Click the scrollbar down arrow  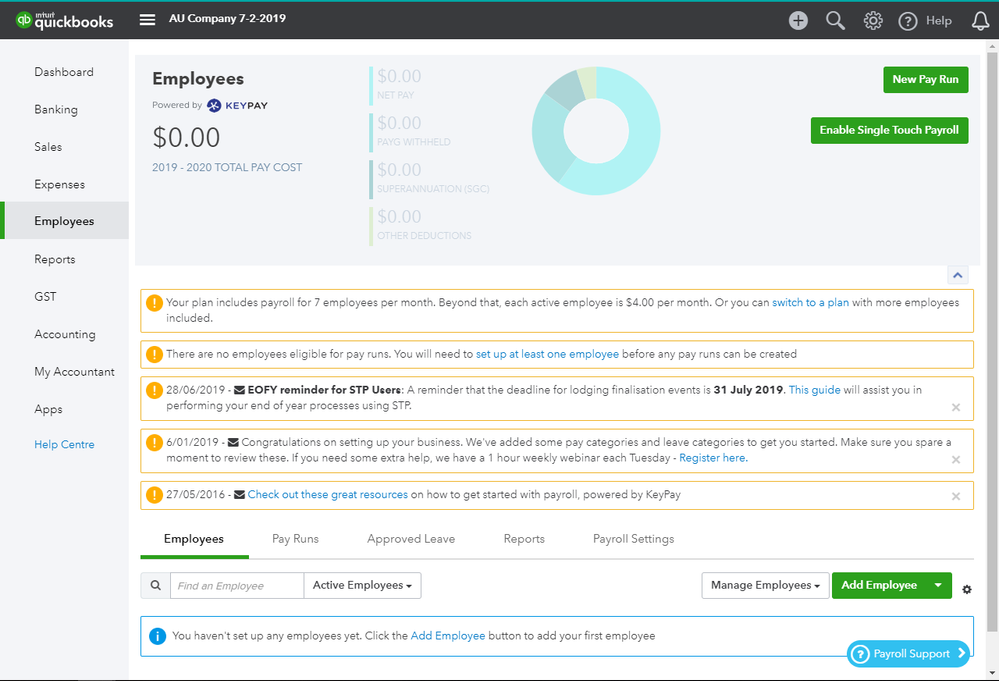coord(992,673)
